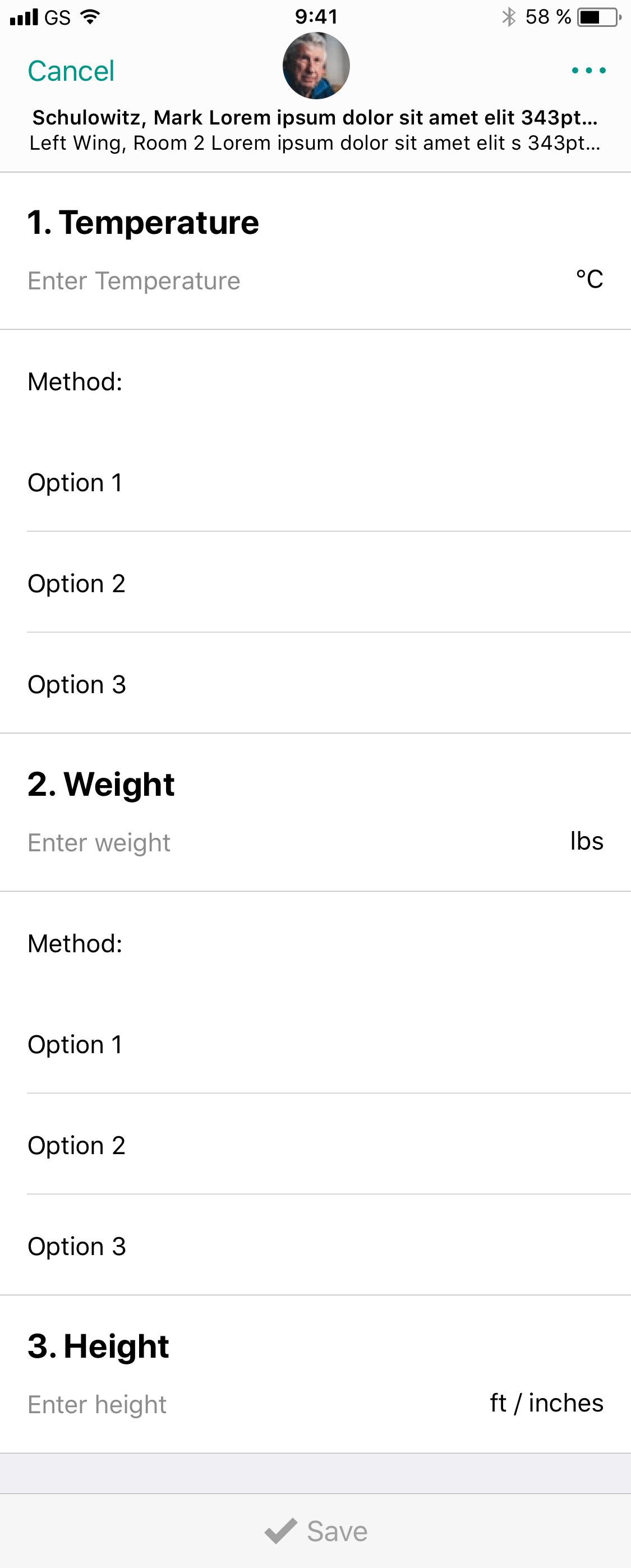
Task: Select Option 1 under Weight method
Action: click(x=315, y=1044)
